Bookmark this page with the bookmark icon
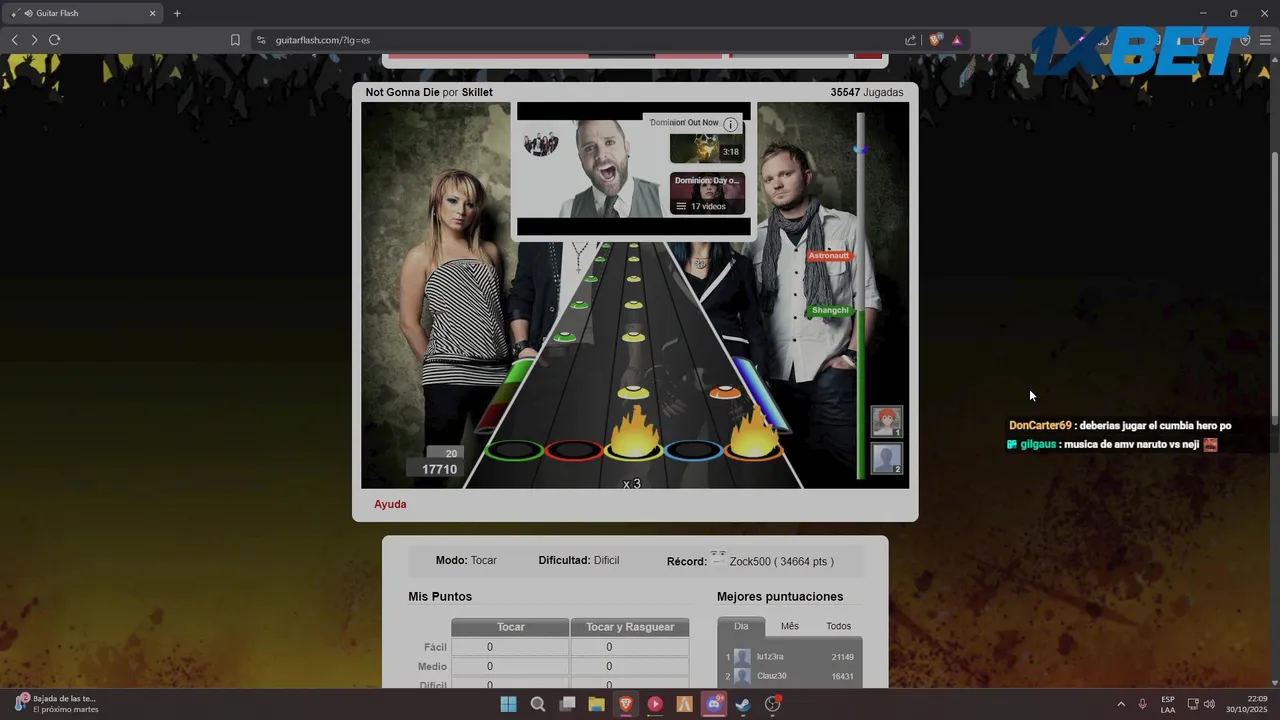The width and height of the screenshot is (1280, 720). [x=235, y=40]
